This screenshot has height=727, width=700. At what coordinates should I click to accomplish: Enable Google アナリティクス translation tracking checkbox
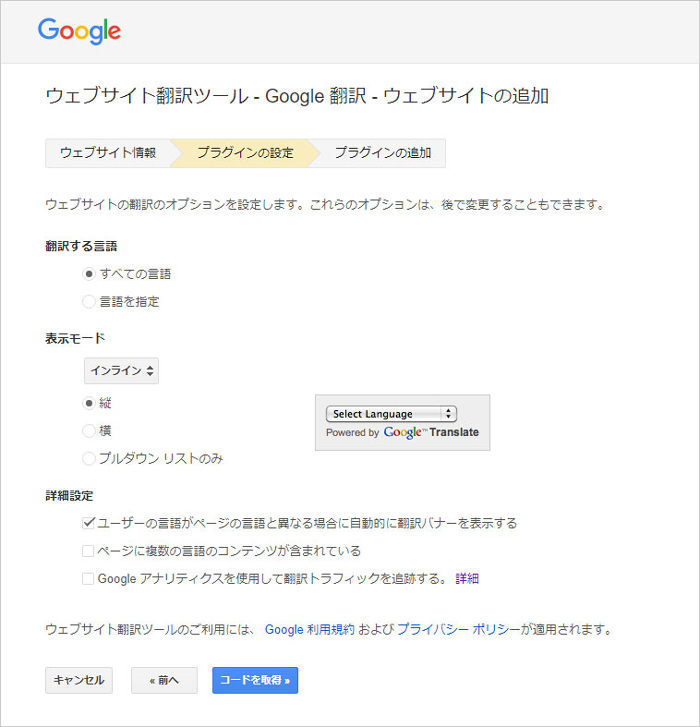(88, 579)
